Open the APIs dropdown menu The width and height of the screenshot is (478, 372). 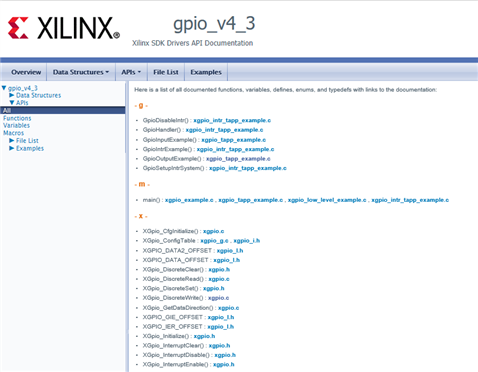131,72
